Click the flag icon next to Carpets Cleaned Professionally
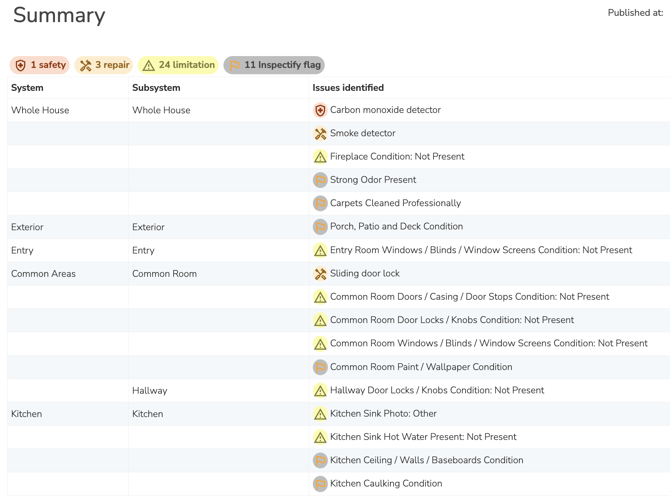 click(x=320, y=203)
